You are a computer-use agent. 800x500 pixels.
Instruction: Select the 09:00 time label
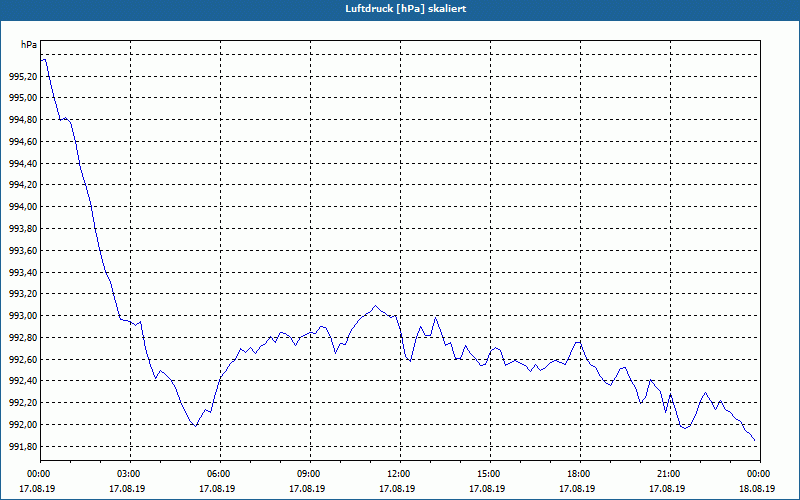(x=310, y=474)
